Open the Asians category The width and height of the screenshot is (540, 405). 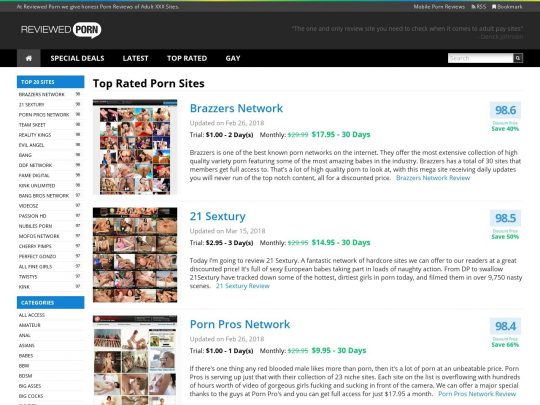(27, 345)
